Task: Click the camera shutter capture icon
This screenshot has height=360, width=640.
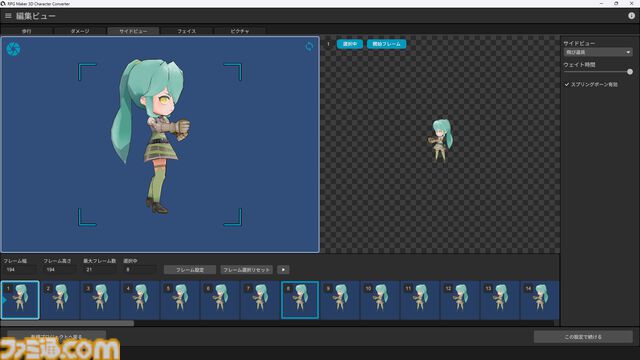Action: [13, 49]
